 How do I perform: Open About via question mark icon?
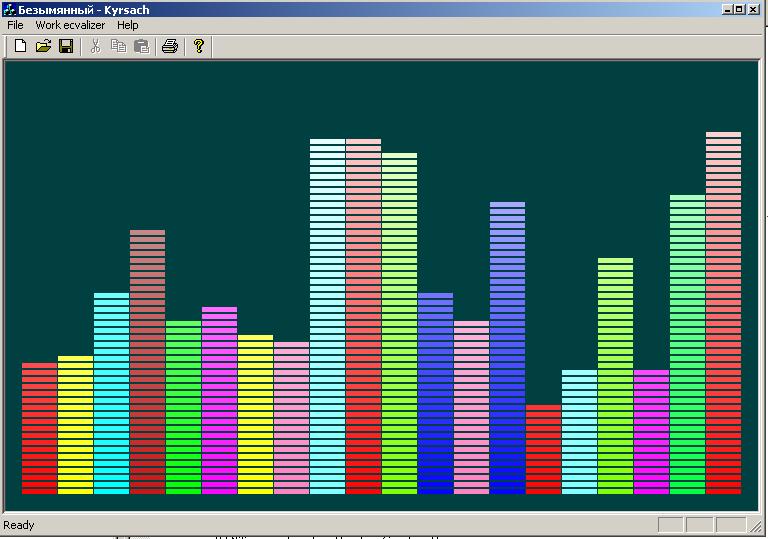pos(198,46)
